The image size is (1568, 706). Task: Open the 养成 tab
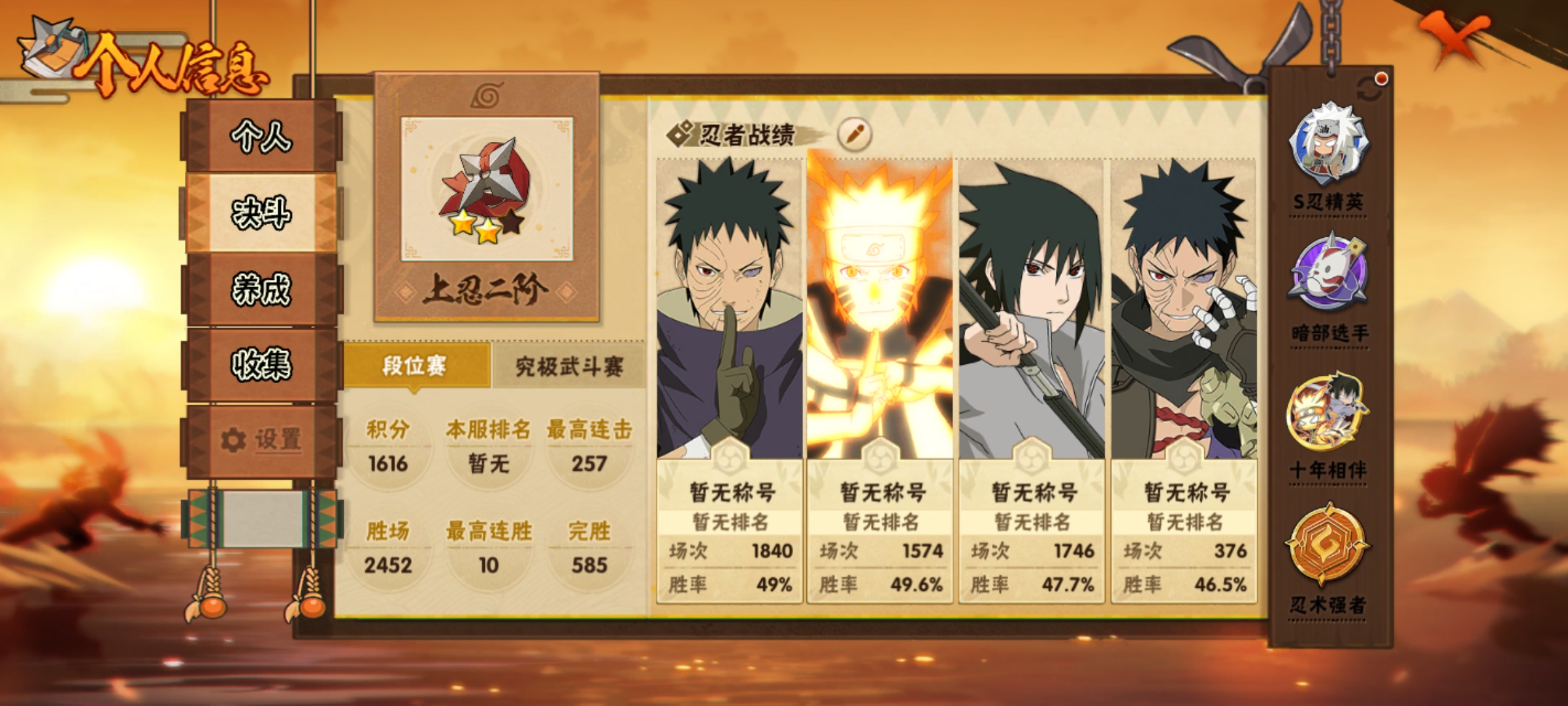coord(261,289)
